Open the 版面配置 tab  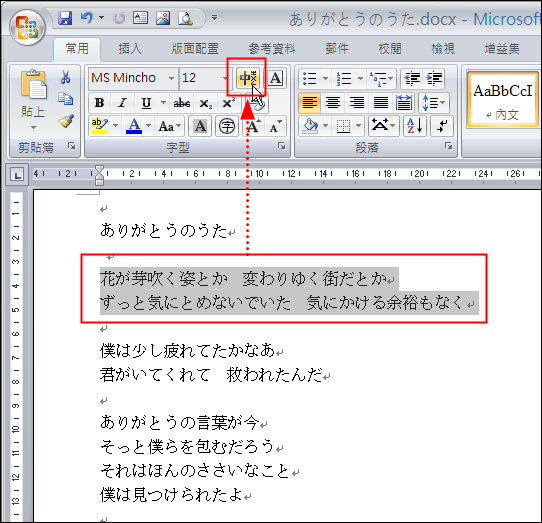point(195,48)
